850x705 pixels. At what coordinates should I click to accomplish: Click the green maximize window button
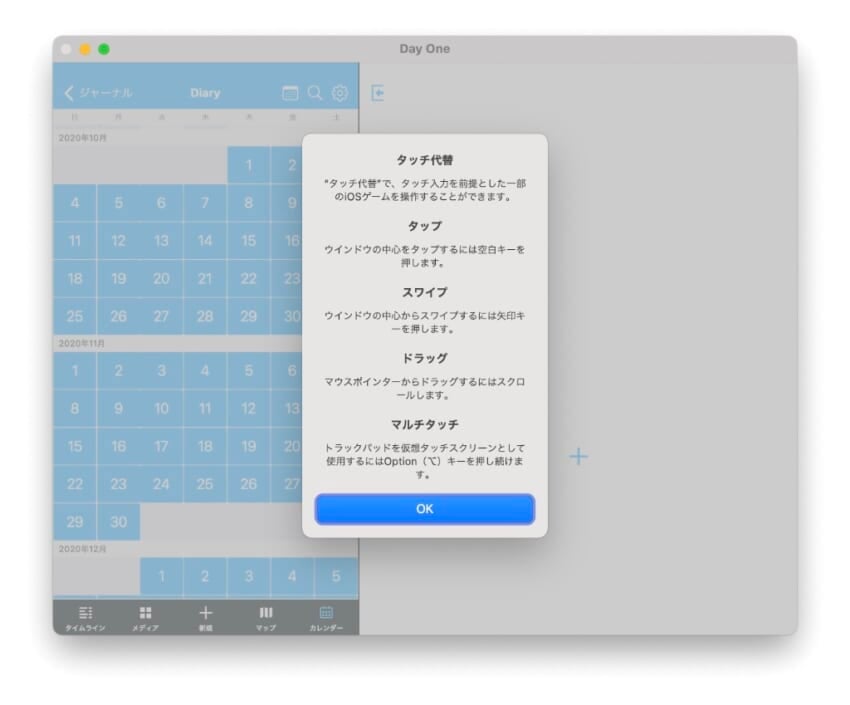[x=104, y=49]
